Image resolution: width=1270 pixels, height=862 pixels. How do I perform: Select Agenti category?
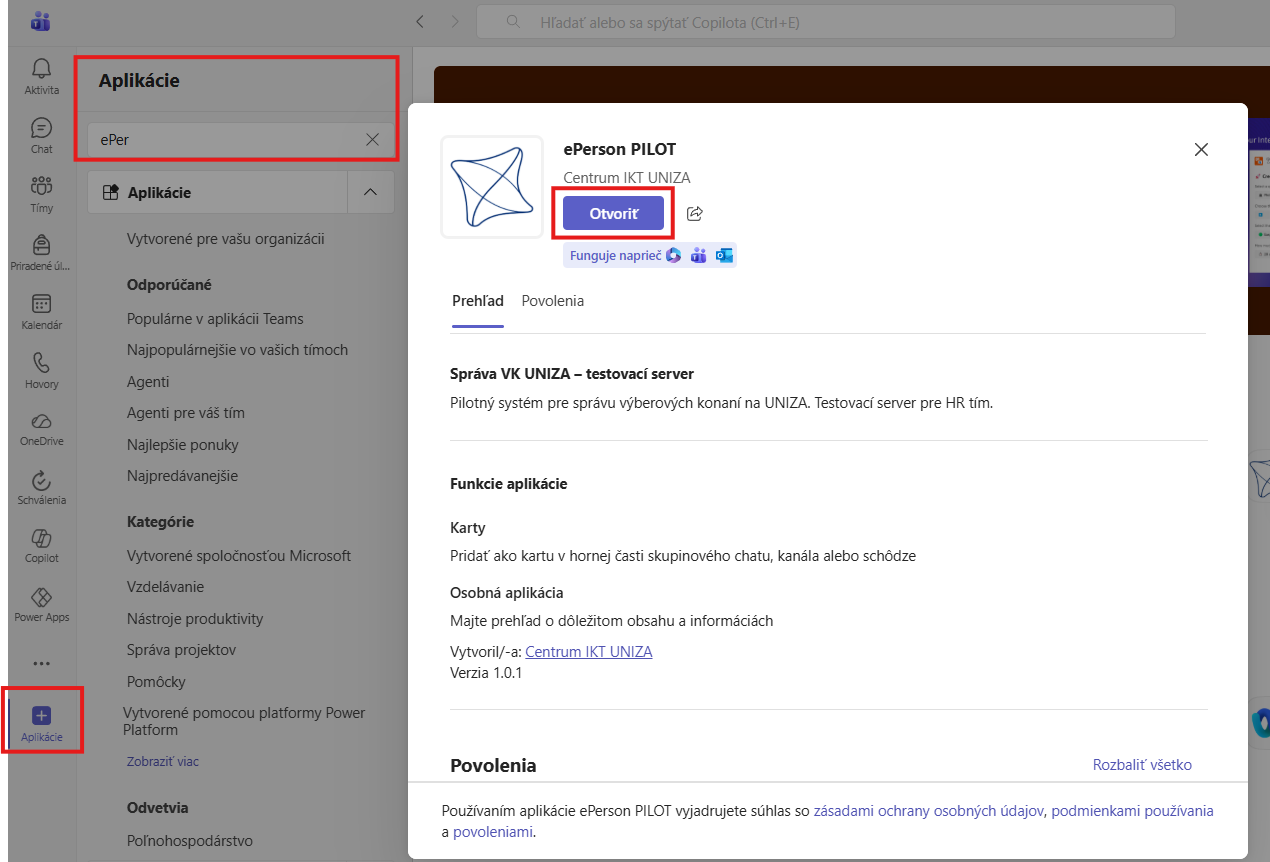(148, 382)
